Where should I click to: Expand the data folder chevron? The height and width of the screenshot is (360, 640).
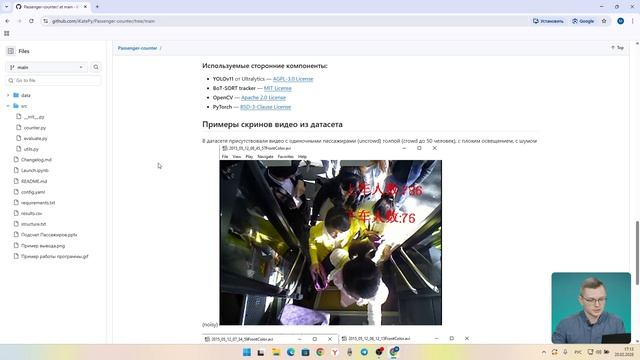click(8, 95)
